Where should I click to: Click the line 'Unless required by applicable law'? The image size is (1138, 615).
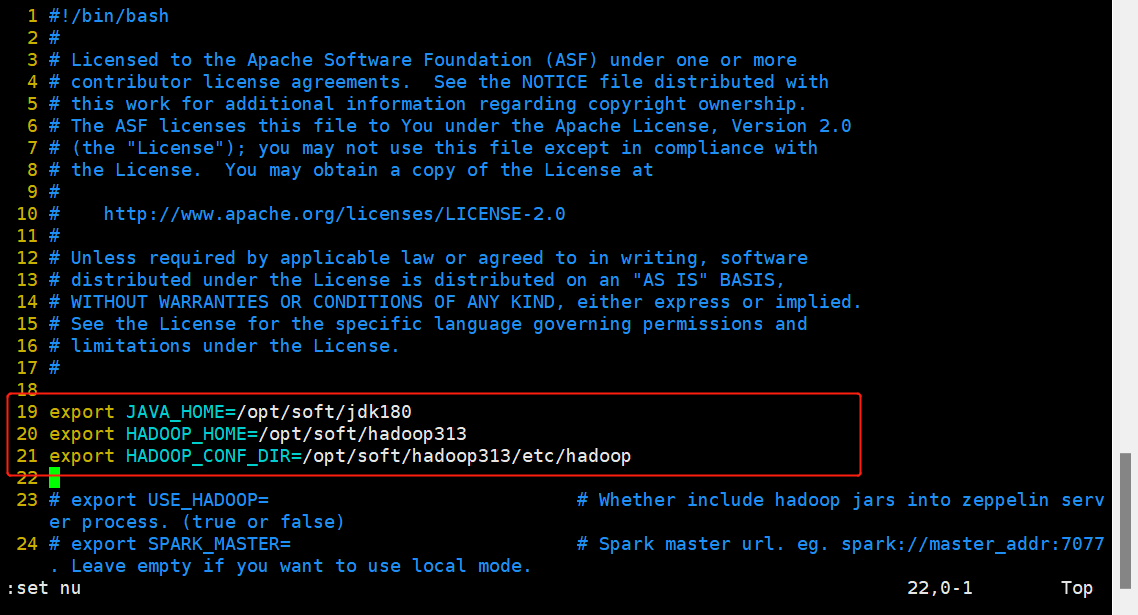(428, 258)
